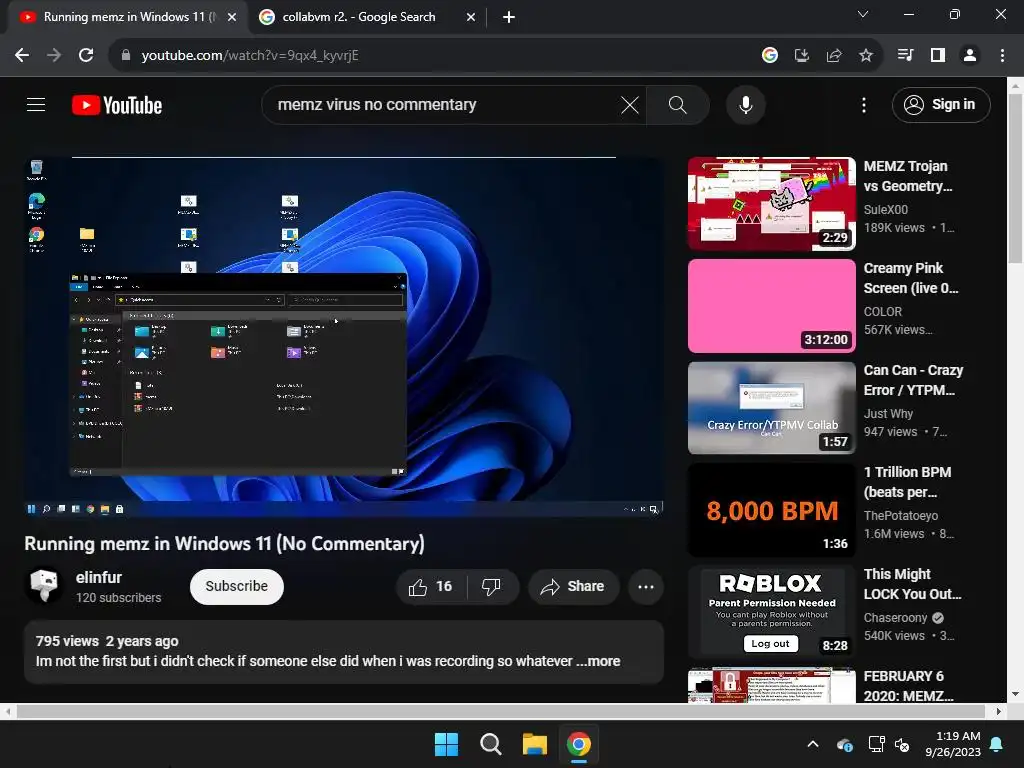Image resolution: width=1024 pixels, height=768 pixels.
Task: Open the 8,000 BPM video thumbnail
Action: tap(772, 510)
